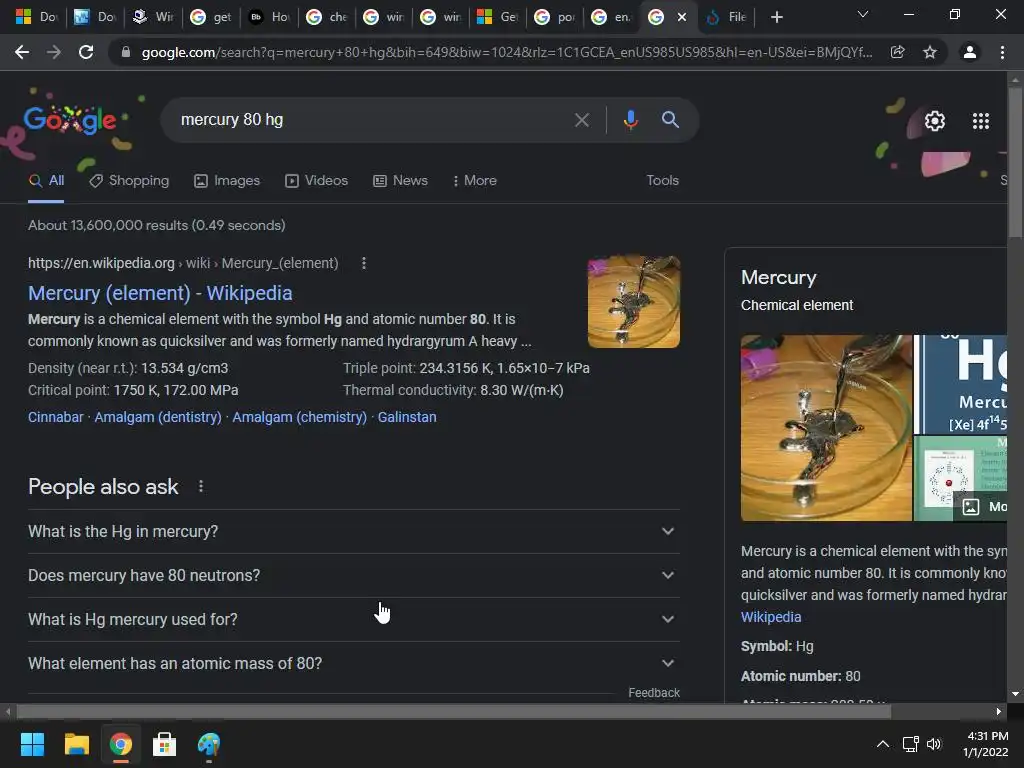
Task: Click the scroll-right arrow on horizontal scrollbar
Action: pos(999,711)
